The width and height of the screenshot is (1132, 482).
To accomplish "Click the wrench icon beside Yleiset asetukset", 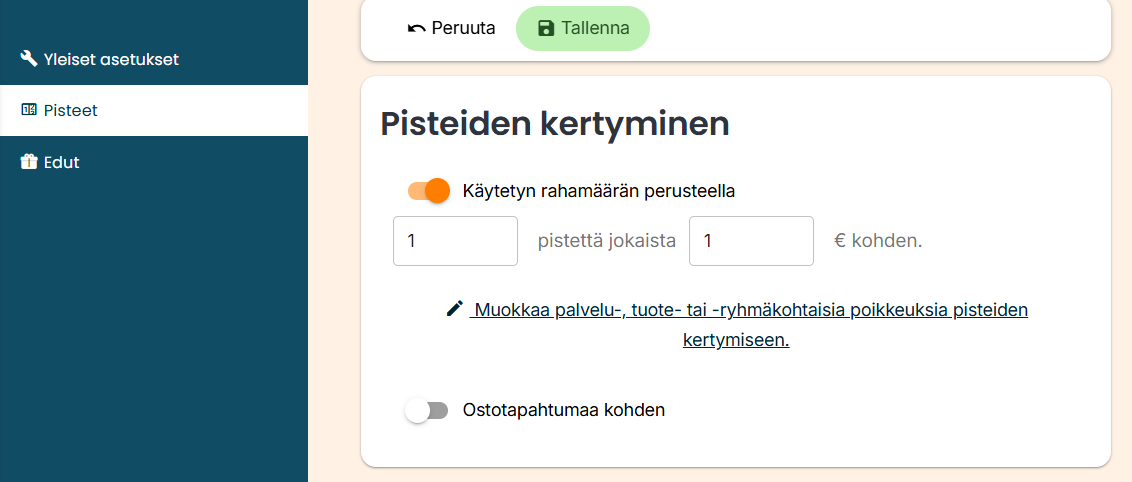I will (29, 59).
